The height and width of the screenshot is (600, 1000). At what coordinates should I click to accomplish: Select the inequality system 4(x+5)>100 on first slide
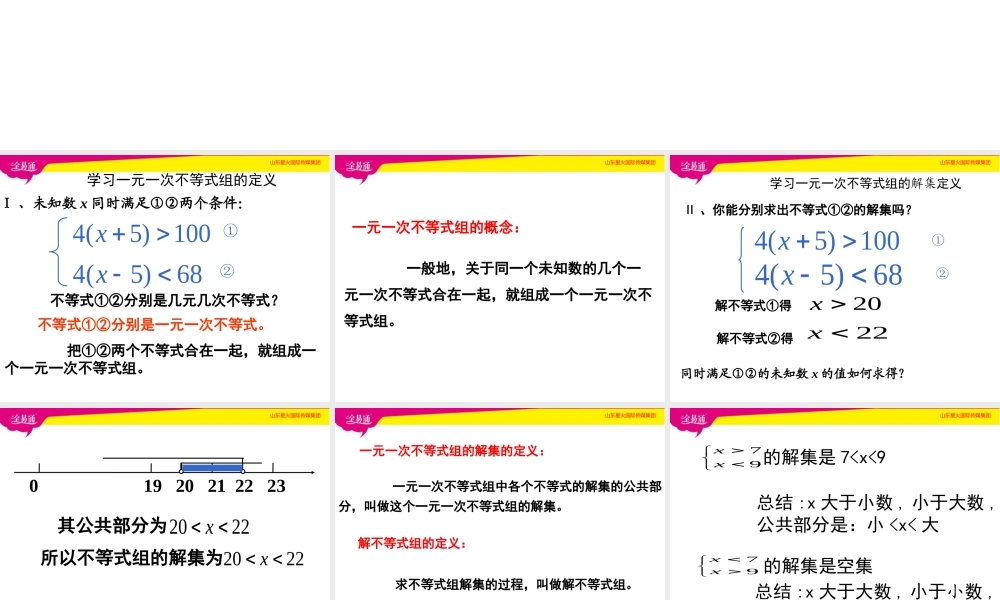140,233
